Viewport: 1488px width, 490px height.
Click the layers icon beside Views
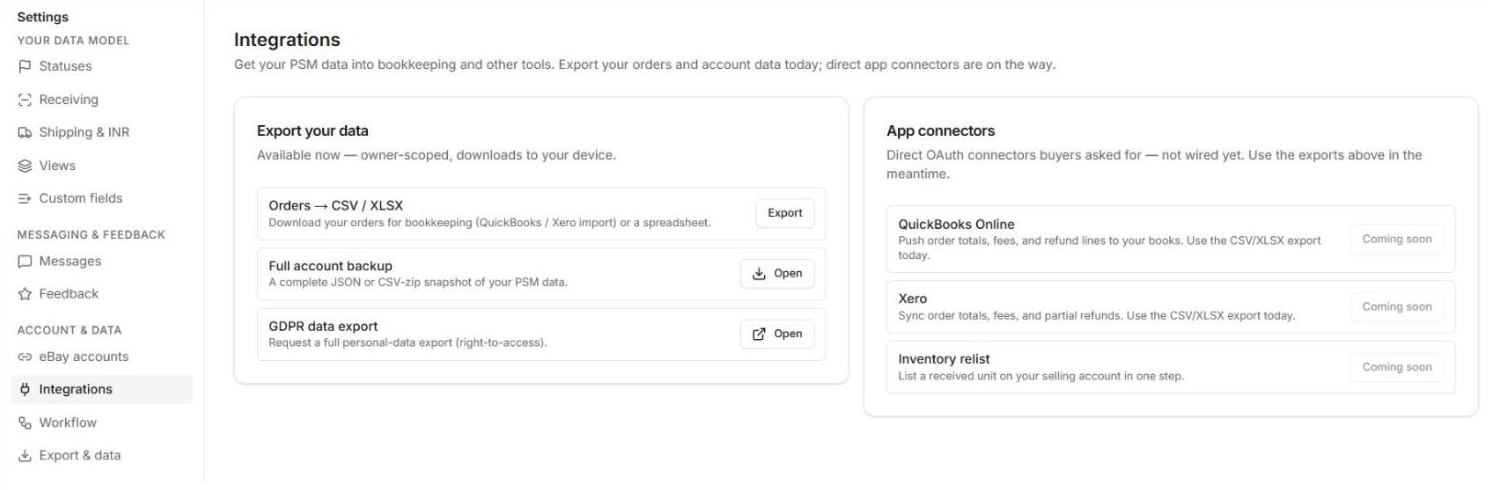(x=25, y=166)
